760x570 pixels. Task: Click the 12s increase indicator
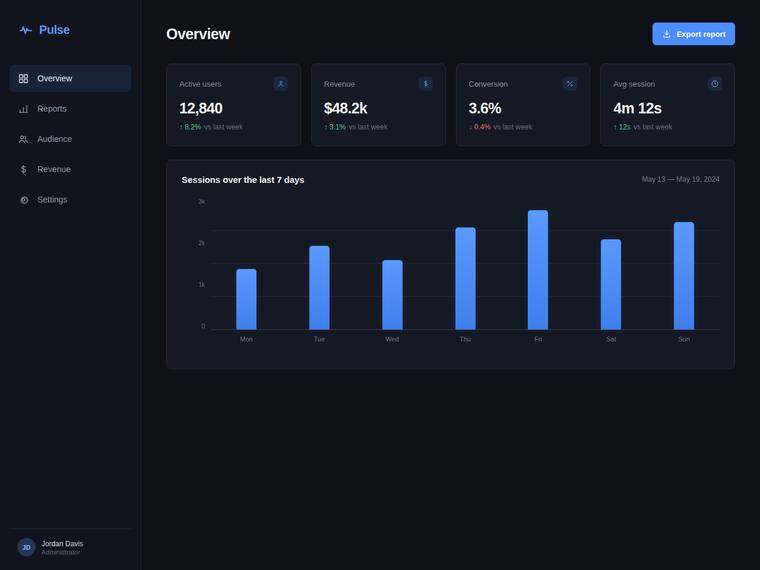(x=622, y=127)
